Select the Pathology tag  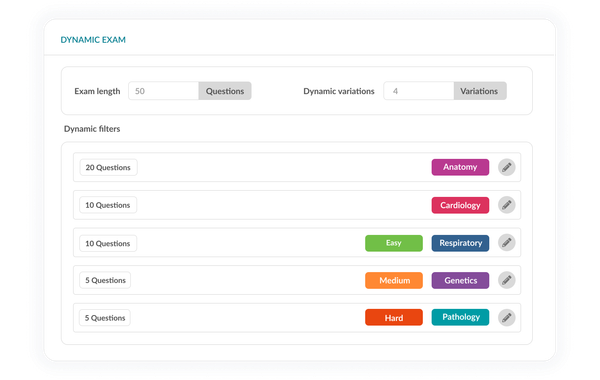click(460, 317)
